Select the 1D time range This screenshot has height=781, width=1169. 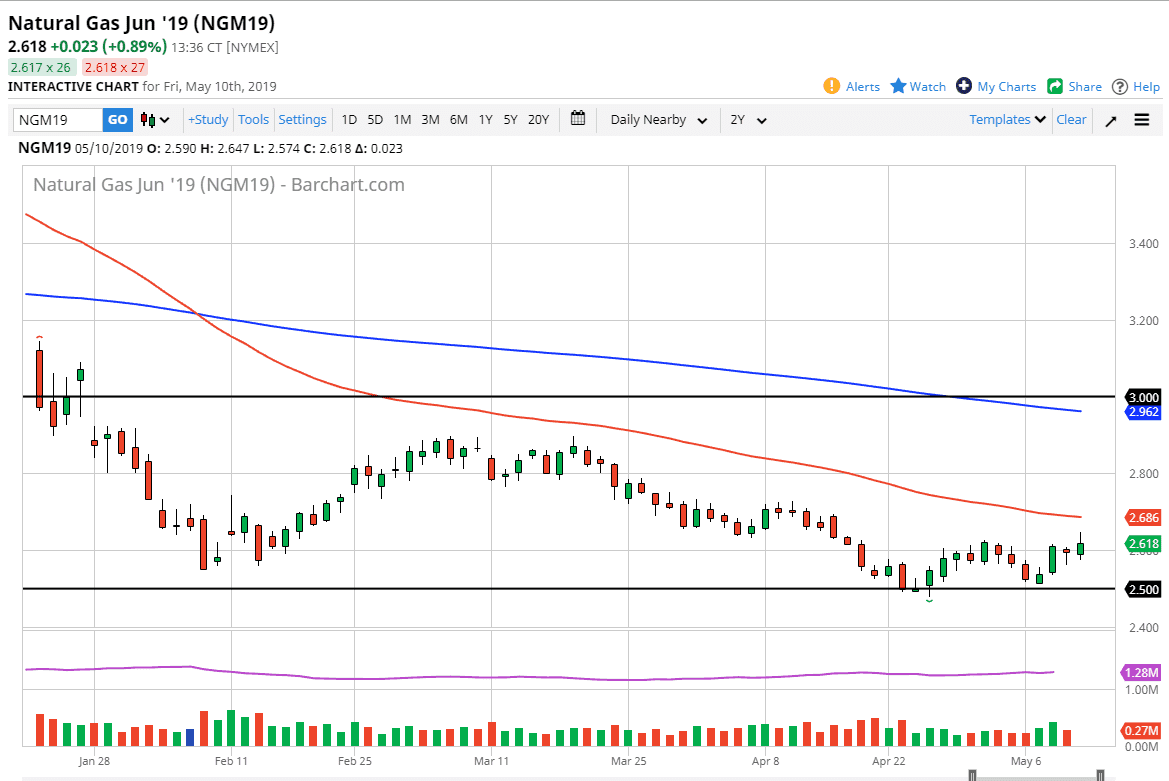(x=349, y=120)
